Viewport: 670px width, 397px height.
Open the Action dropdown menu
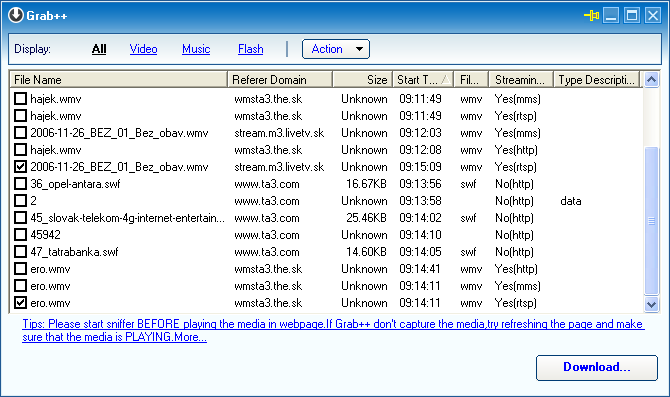(336, 49)
